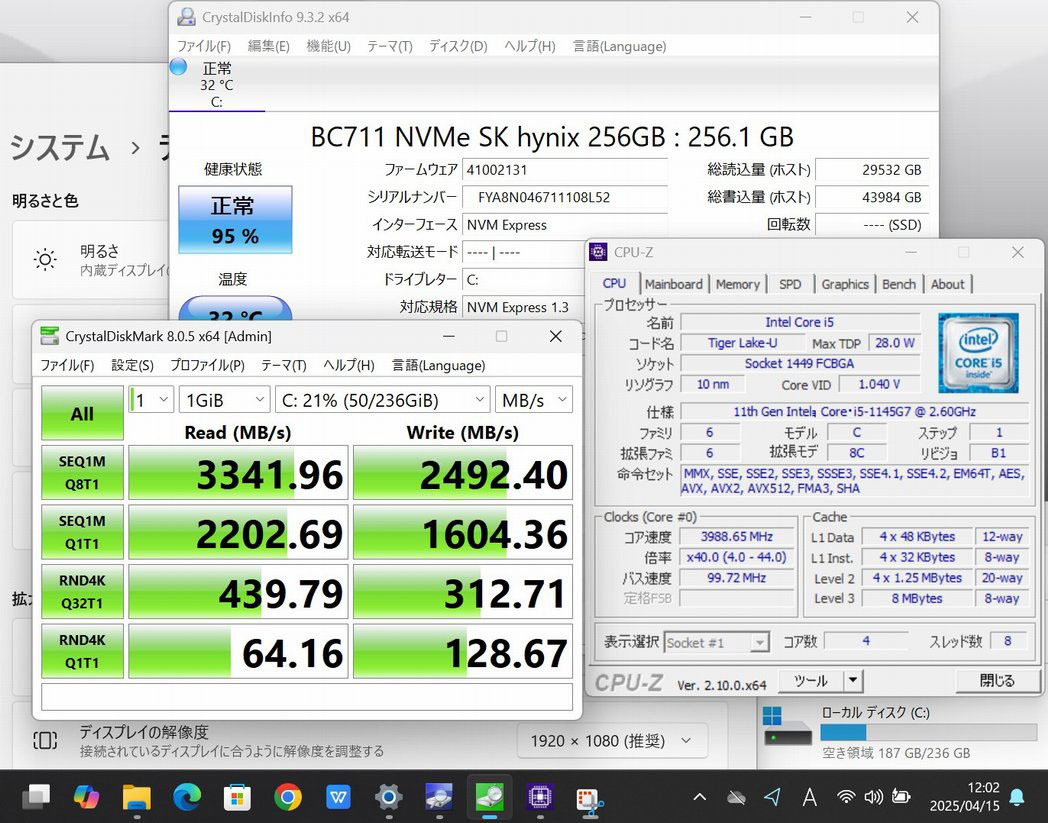Open the CrystalDiskMark プロファイル(P) menu

tap(207, 365)
